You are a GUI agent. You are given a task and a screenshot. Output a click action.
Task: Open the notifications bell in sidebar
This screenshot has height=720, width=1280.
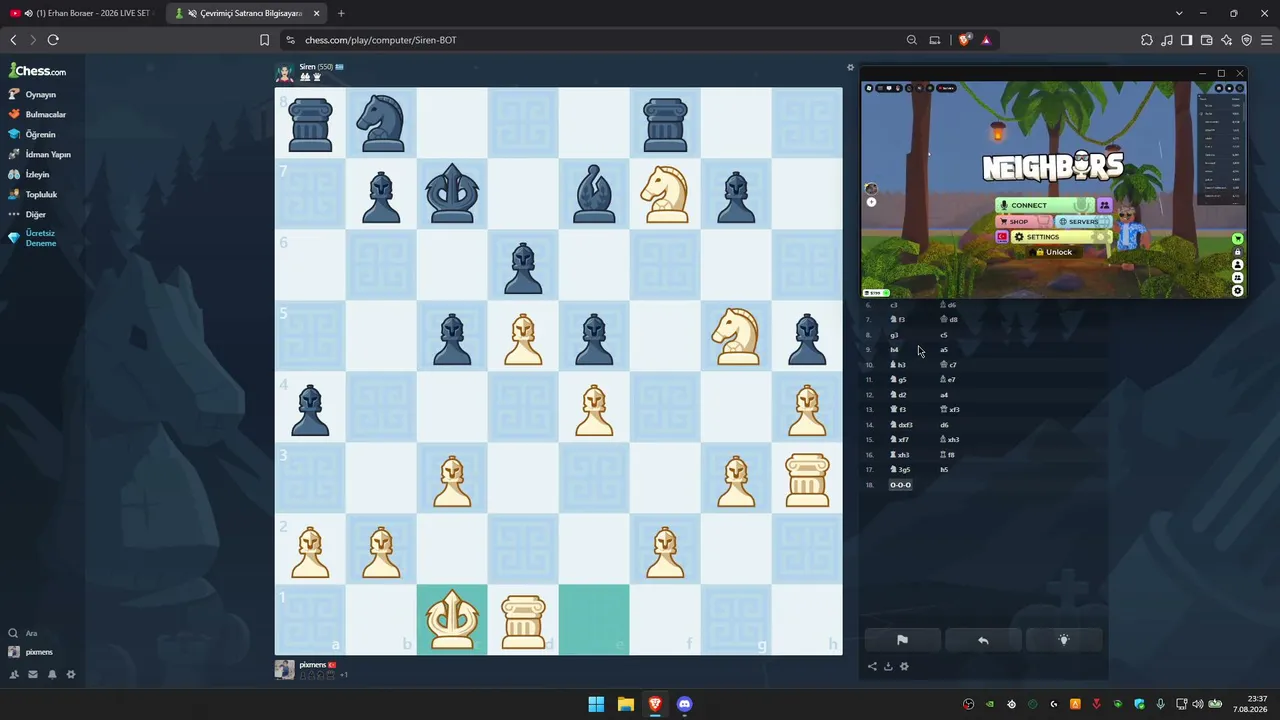52,674
